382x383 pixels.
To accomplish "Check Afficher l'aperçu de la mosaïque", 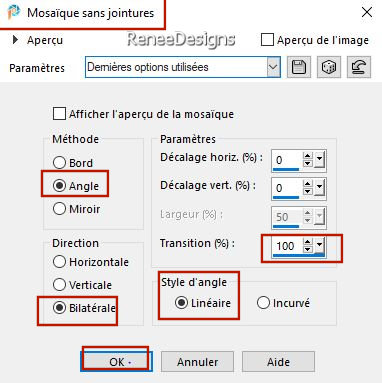I will pyautogui.click(x=59, y=114).
